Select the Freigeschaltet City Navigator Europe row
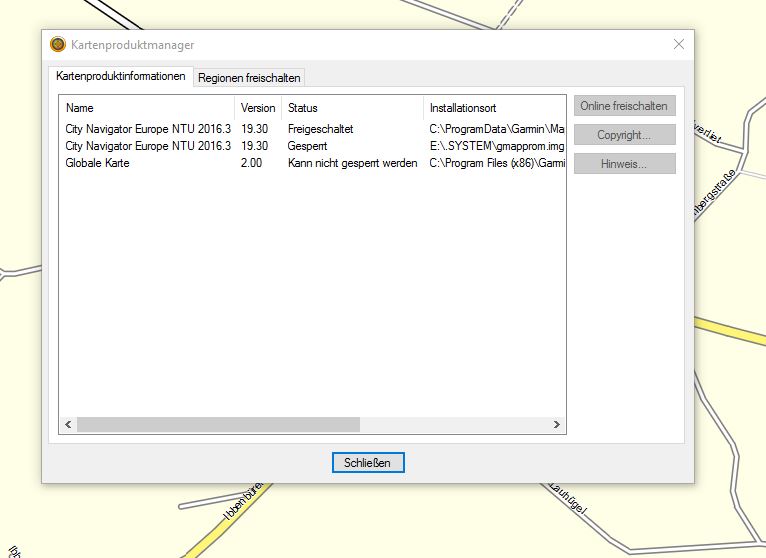The image size is (766, 558). [148, 129]
